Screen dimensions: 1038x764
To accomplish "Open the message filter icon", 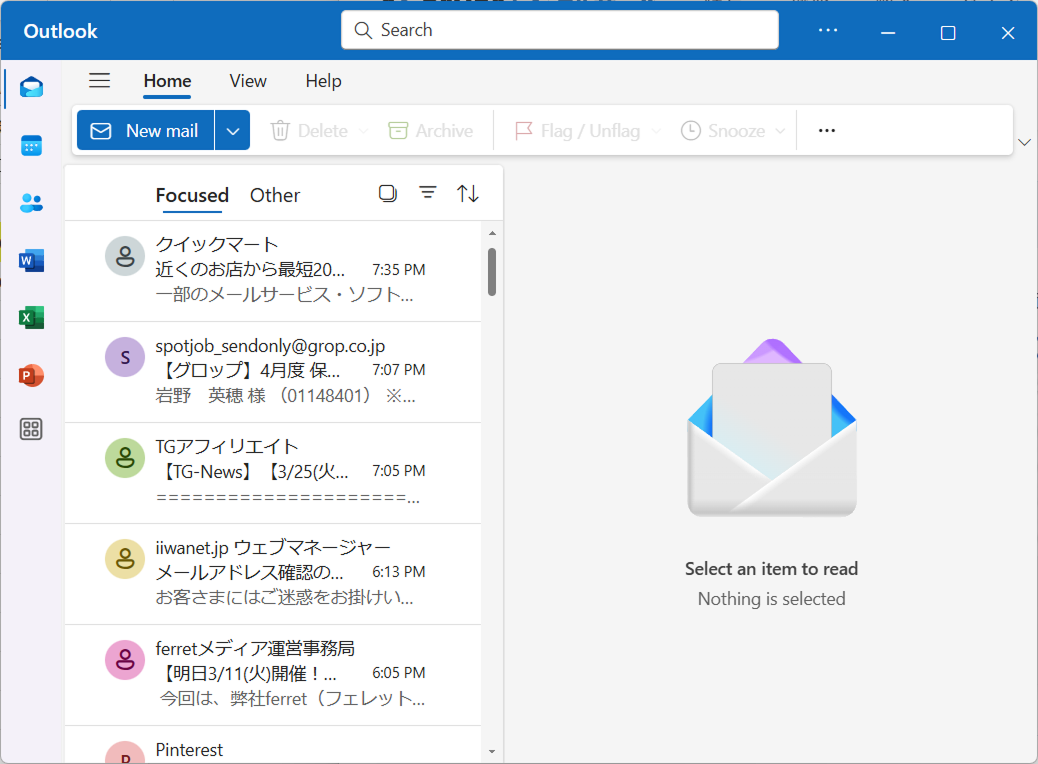I will (428, 193).
